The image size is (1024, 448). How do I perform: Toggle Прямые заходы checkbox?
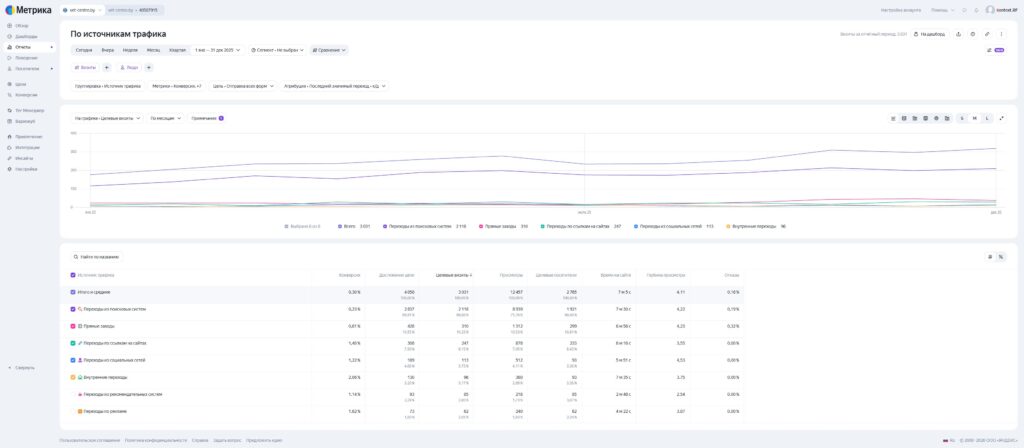pyautogui.click(x=73, y=326)
